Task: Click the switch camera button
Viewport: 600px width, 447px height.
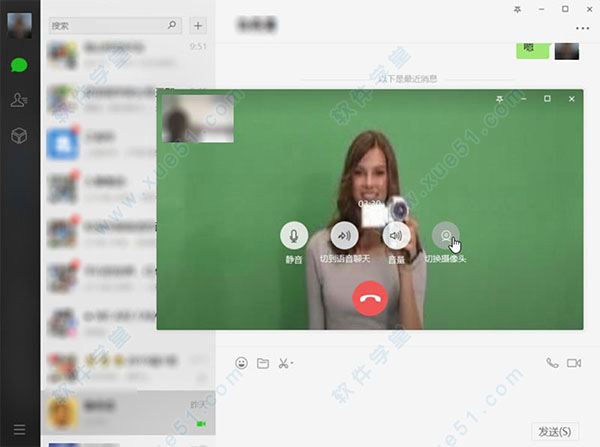Action: [446, 235]
